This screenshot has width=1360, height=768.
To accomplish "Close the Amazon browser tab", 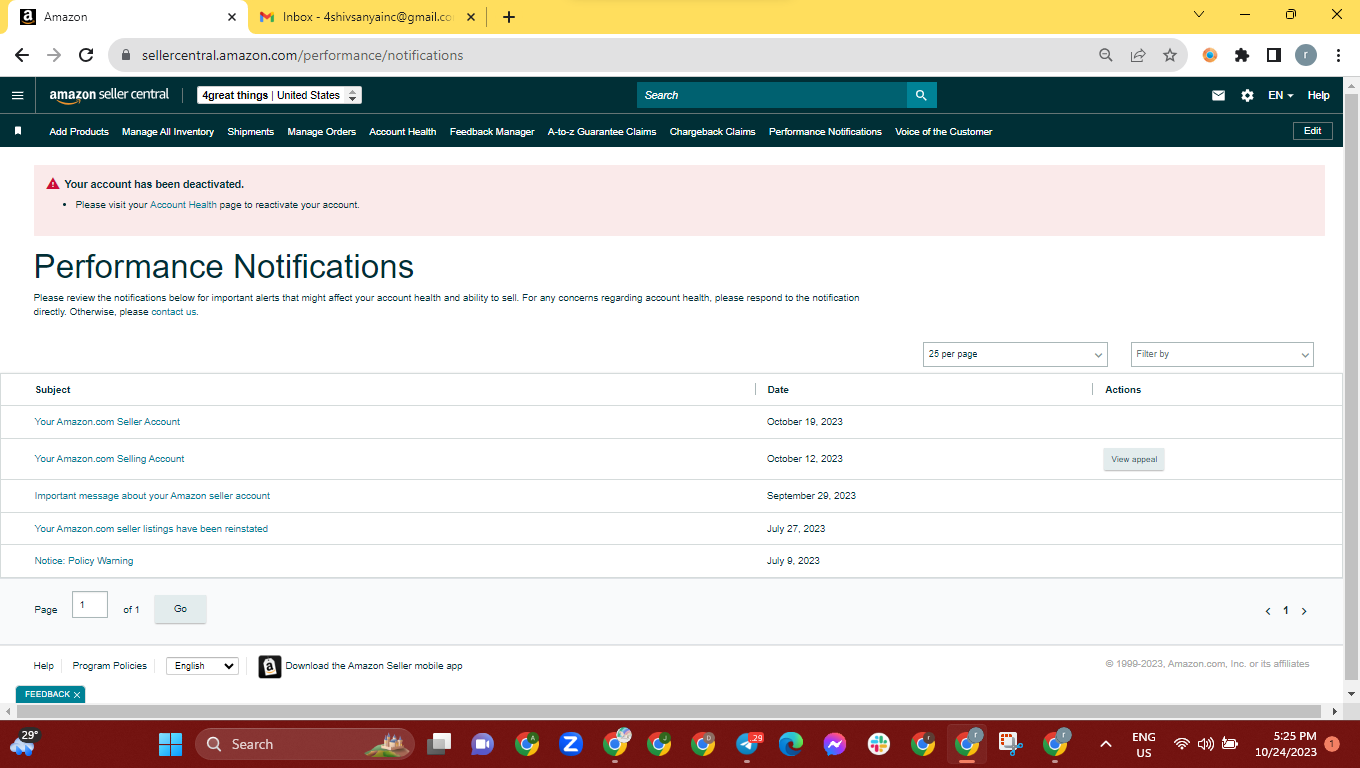I will click(232, 17).
